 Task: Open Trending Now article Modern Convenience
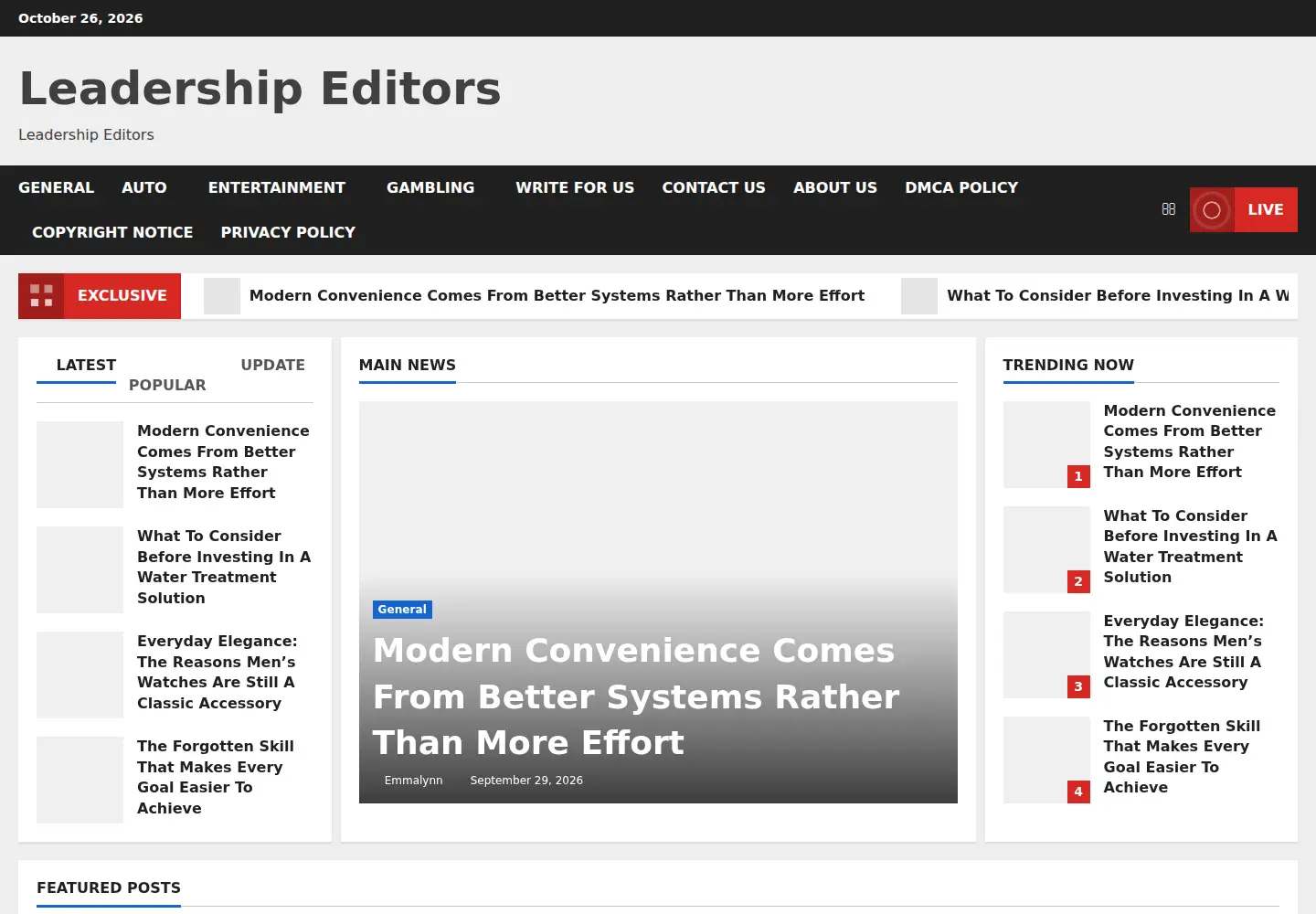(1190, 441)
